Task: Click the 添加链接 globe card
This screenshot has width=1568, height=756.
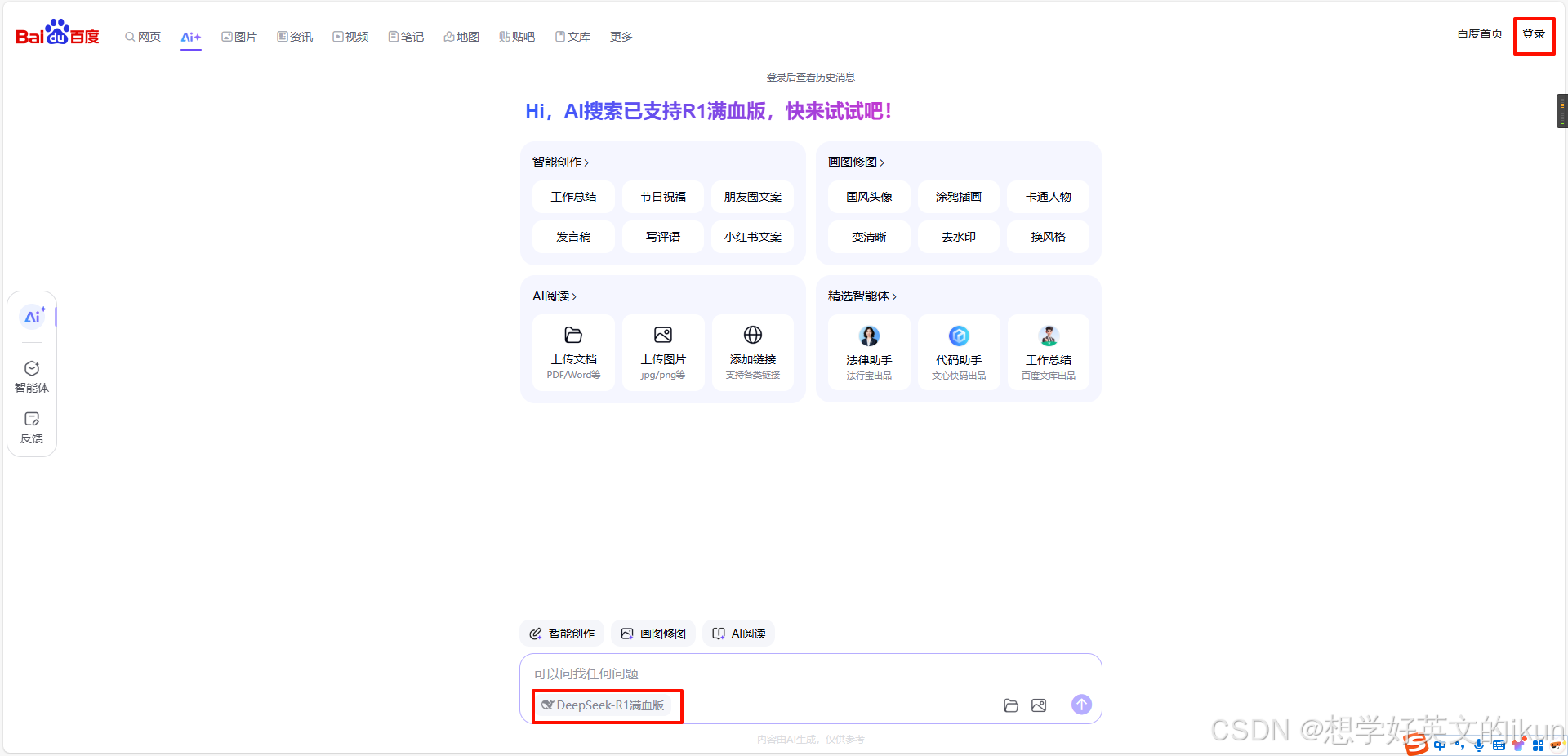Action: 753,353
